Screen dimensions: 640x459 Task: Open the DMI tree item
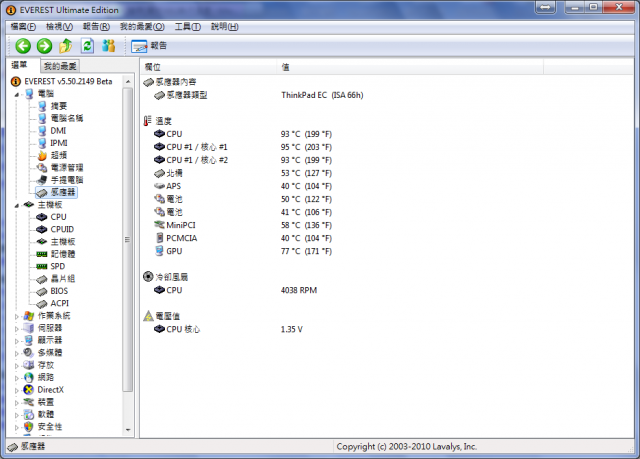coord(52,131)
